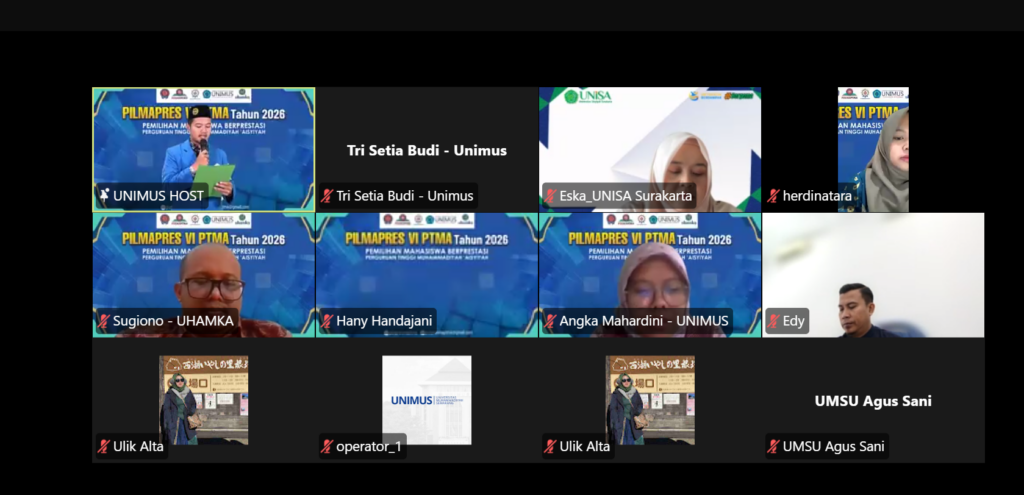Click the pin icon beside UNIMUS HOST

click(x=104, y=196)
